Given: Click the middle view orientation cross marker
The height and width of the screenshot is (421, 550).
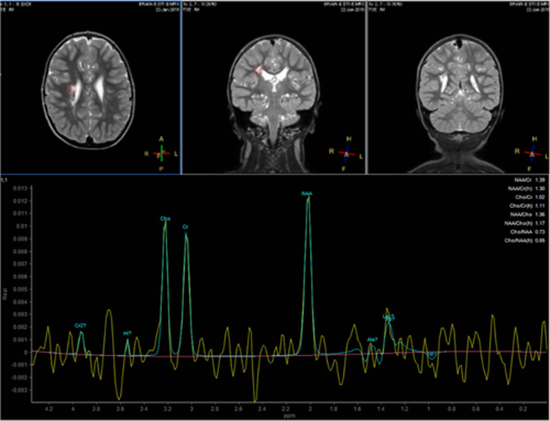Looking at the screenshot, I should 347,154.
